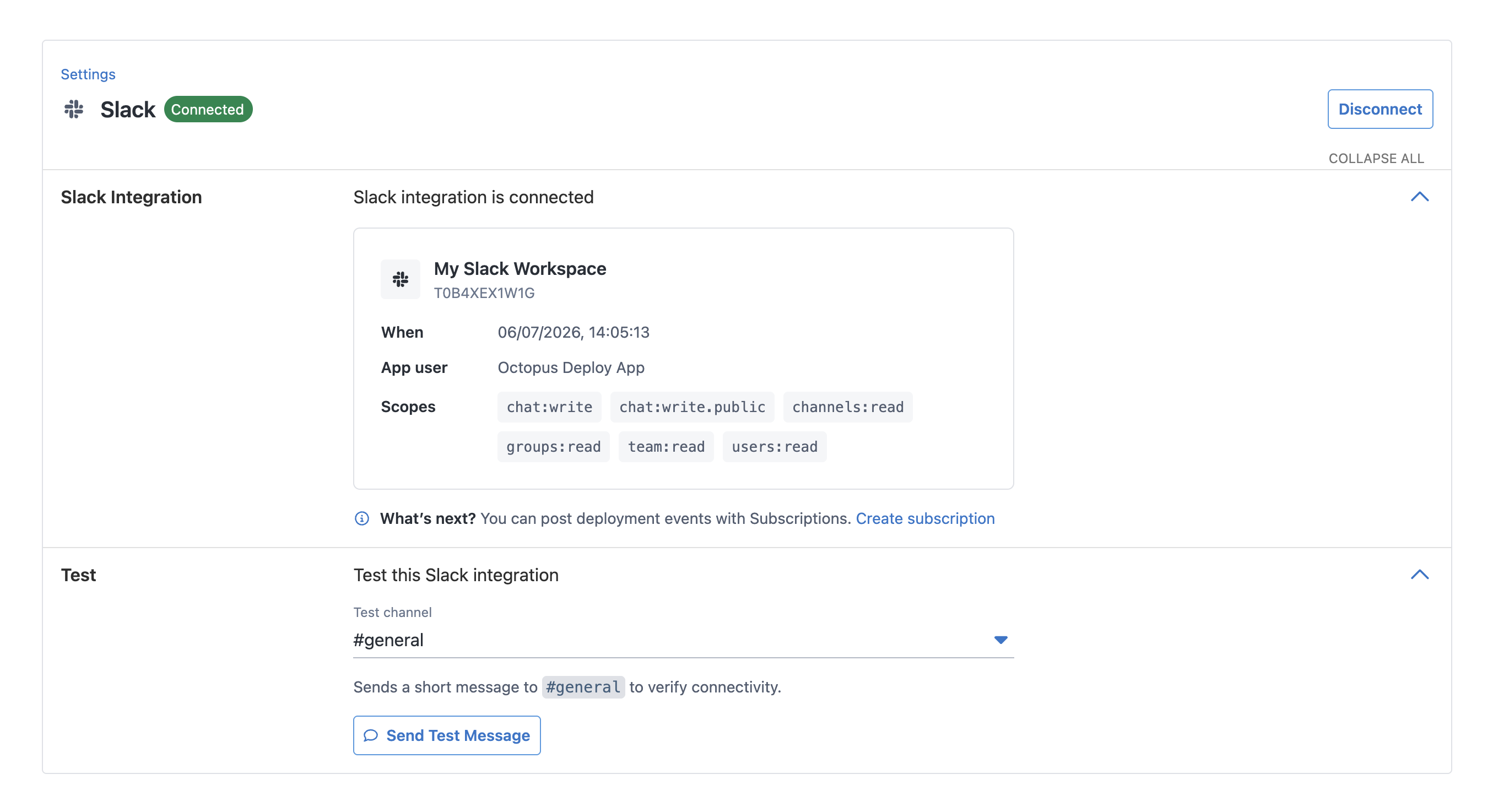Click the users:read scope chip
This screenshot has height=812, width=1493.
click(774, 447)
